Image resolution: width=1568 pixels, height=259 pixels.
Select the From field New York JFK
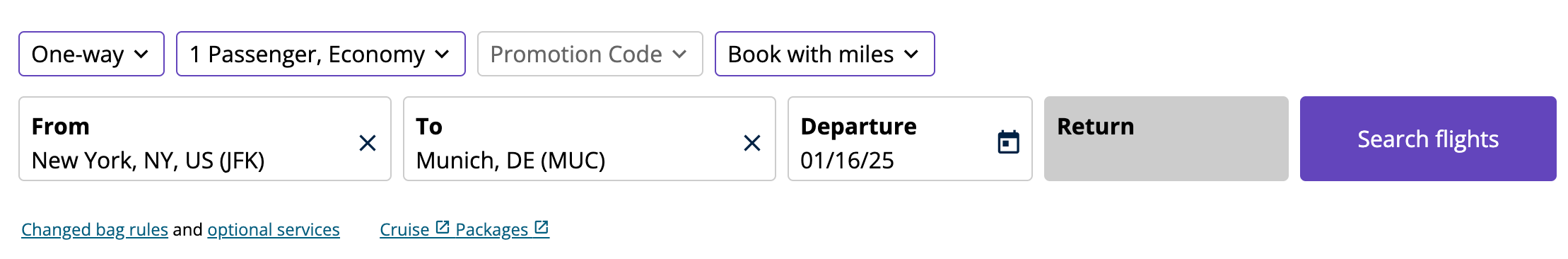205,139
